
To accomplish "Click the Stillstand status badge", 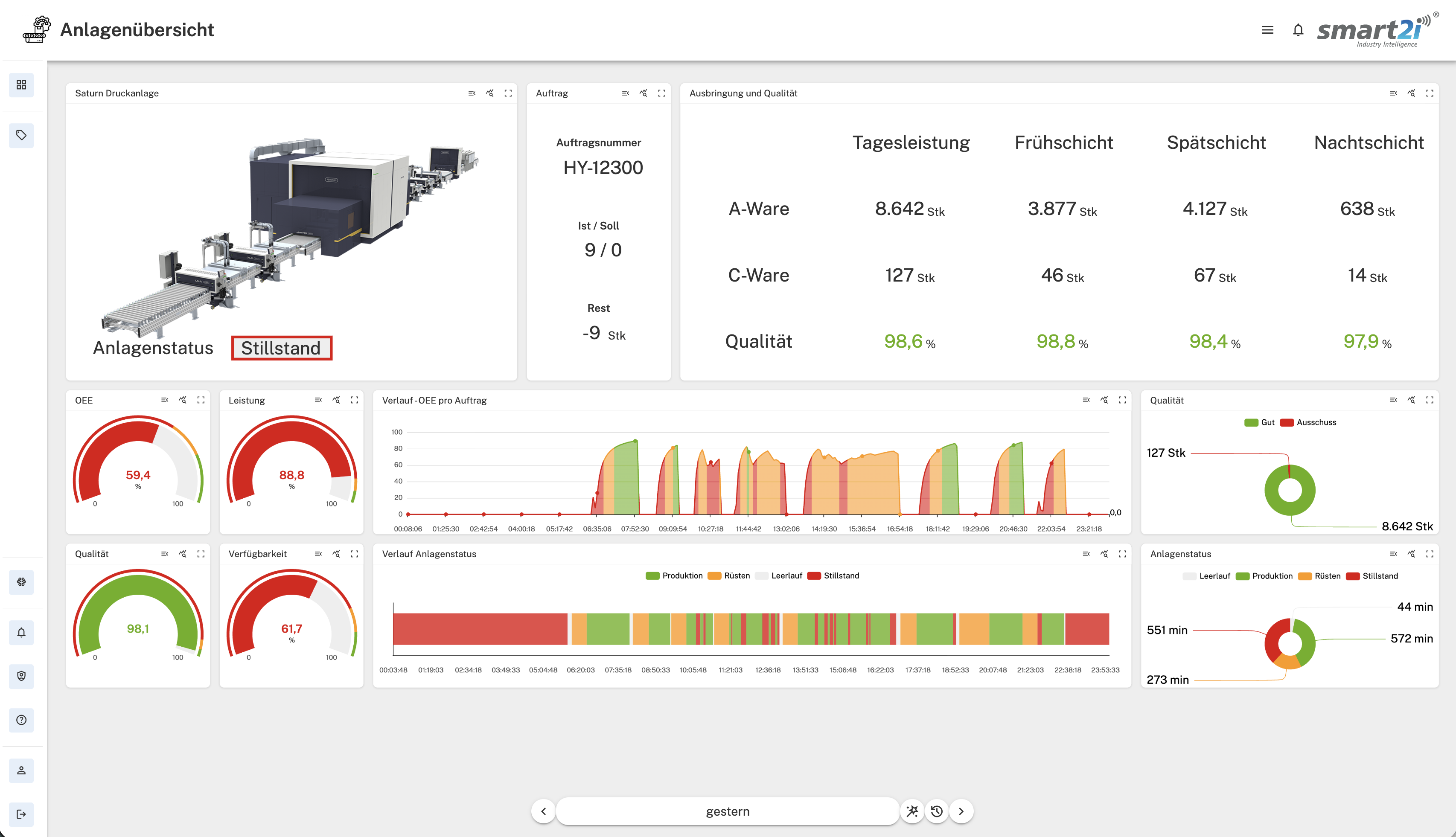I will [x=281, y=348].
